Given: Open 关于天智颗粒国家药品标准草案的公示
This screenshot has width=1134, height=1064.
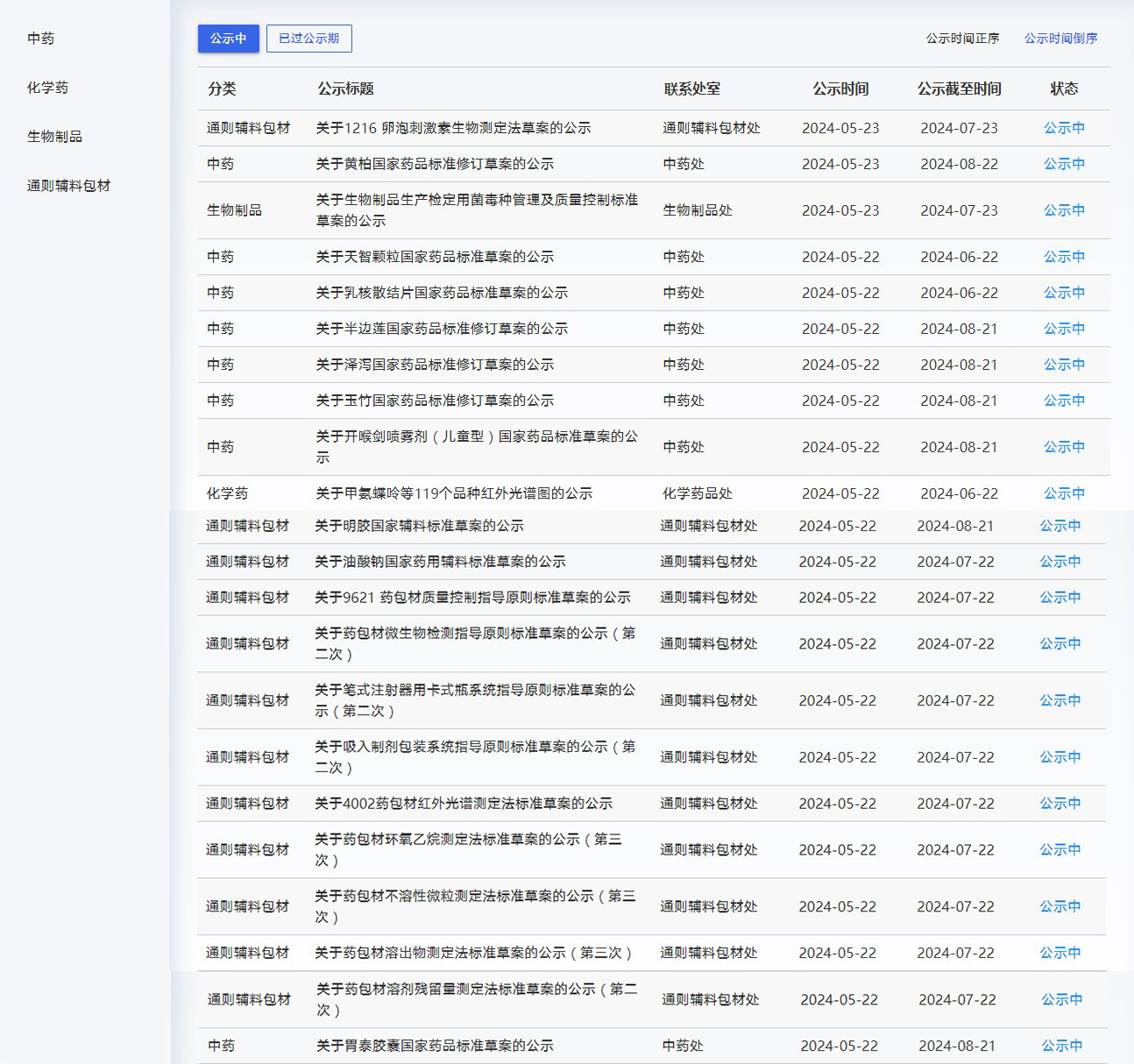Looking at the screenshot, I should (x=435, y=257).
